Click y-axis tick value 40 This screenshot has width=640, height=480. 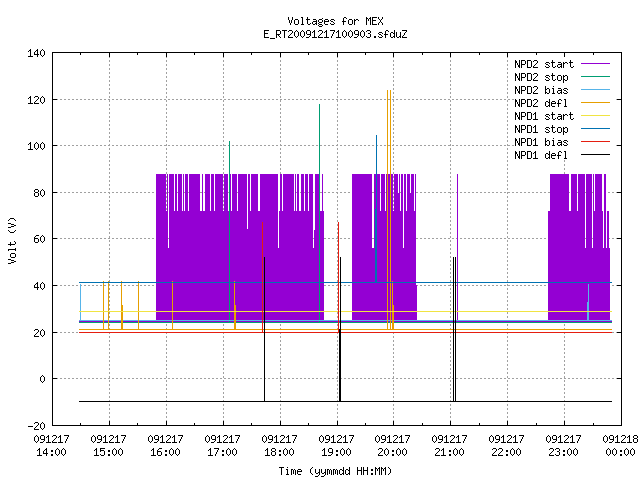(x=39, y=286)
